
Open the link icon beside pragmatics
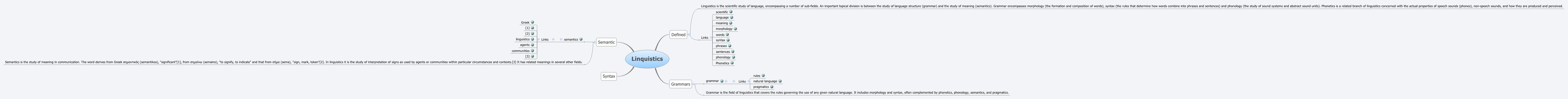(772, 87)
